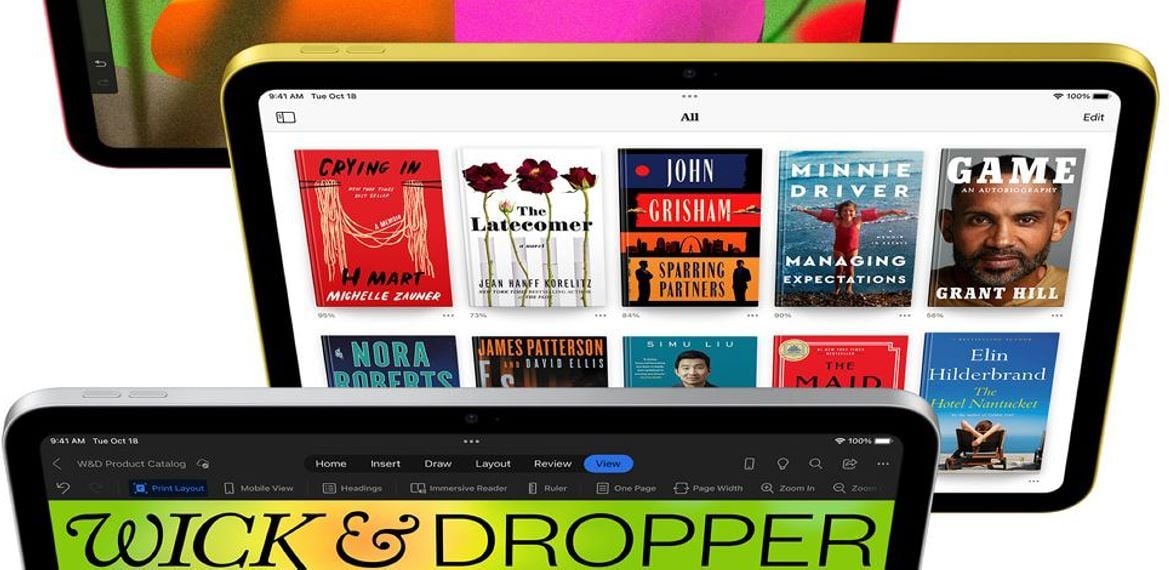Open the James Patterson and David Ellis book
Image resolution: width=1169 pixels, height=570 pixels.
539,361
